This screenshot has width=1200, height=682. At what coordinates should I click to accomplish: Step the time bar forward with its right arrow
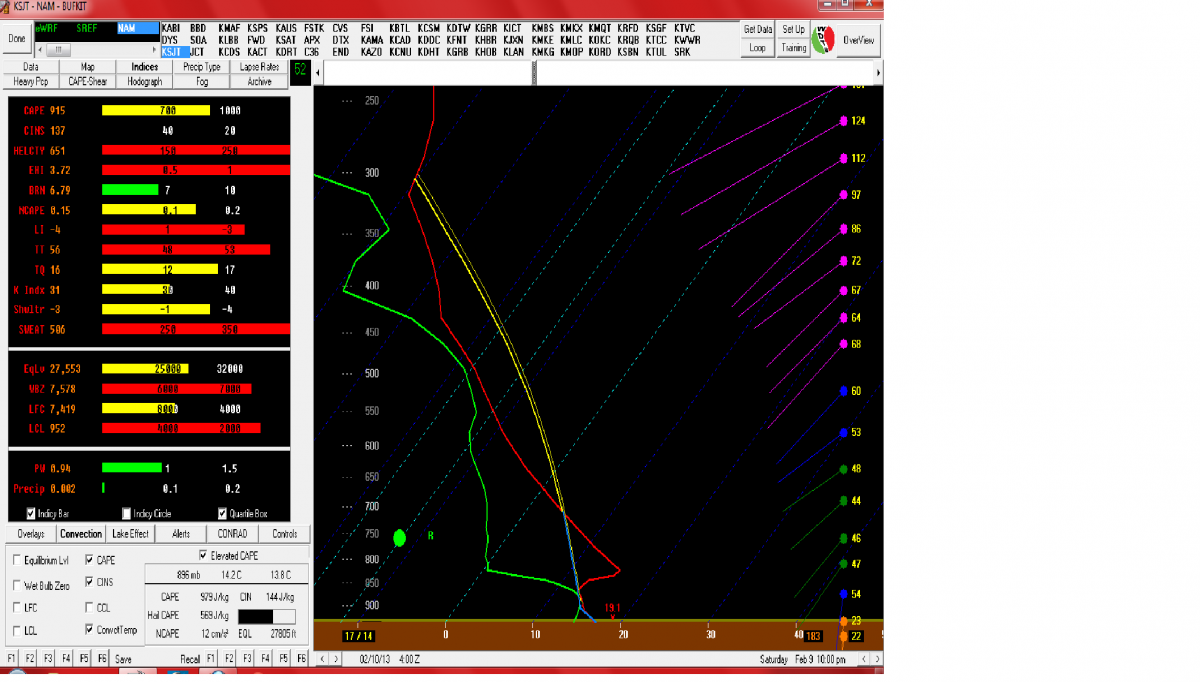878,73
